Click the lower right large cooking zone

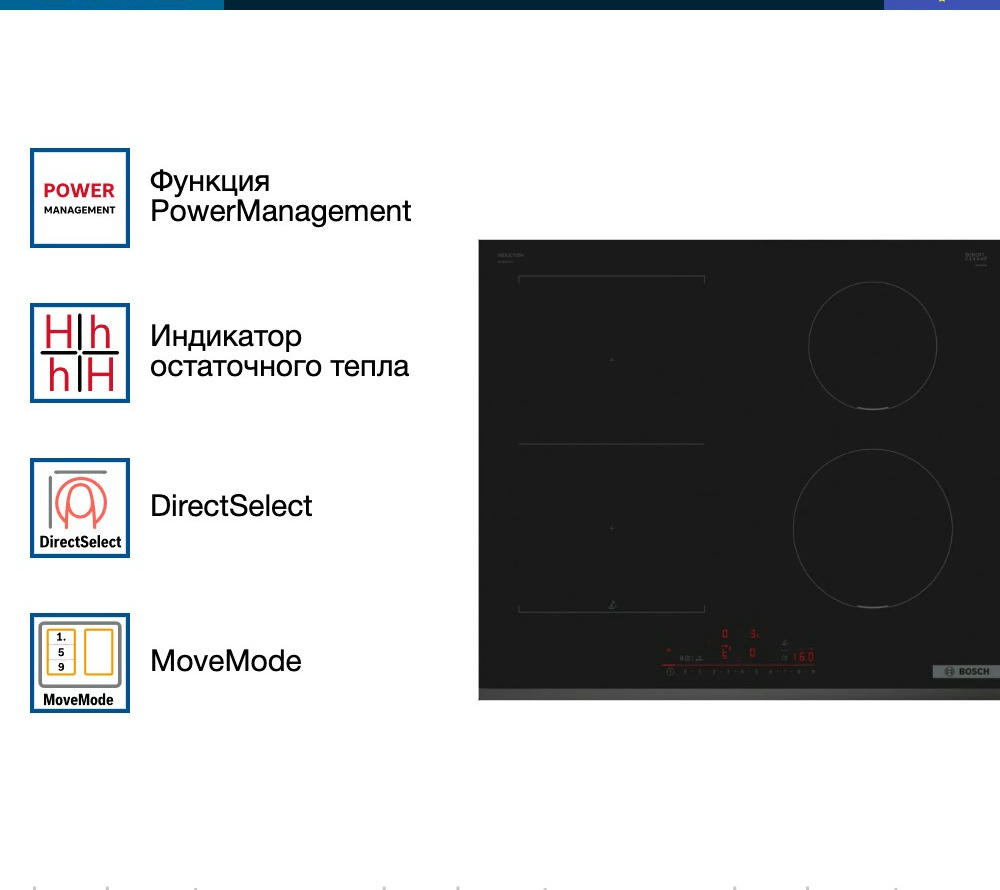pos(872,528)
